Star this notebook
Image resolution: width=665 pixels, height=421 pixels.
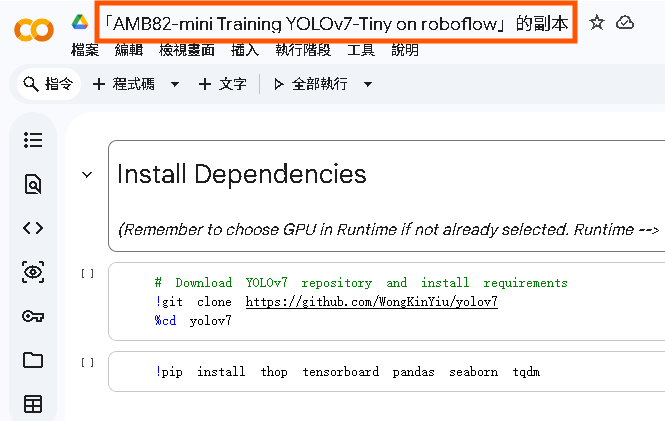pos(597,22)
